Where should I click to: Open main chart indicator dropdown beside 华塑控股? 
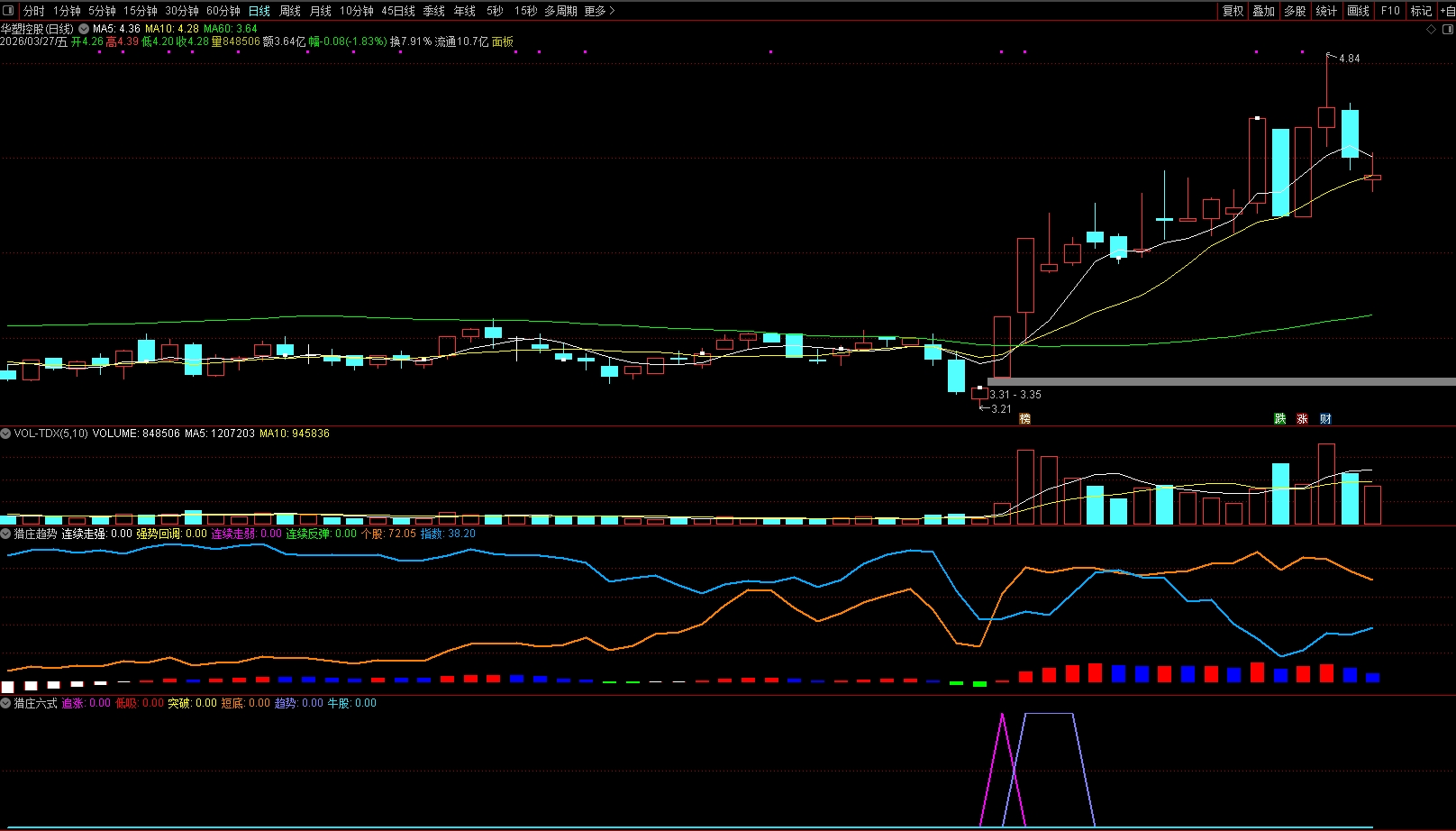pos(84,29)
